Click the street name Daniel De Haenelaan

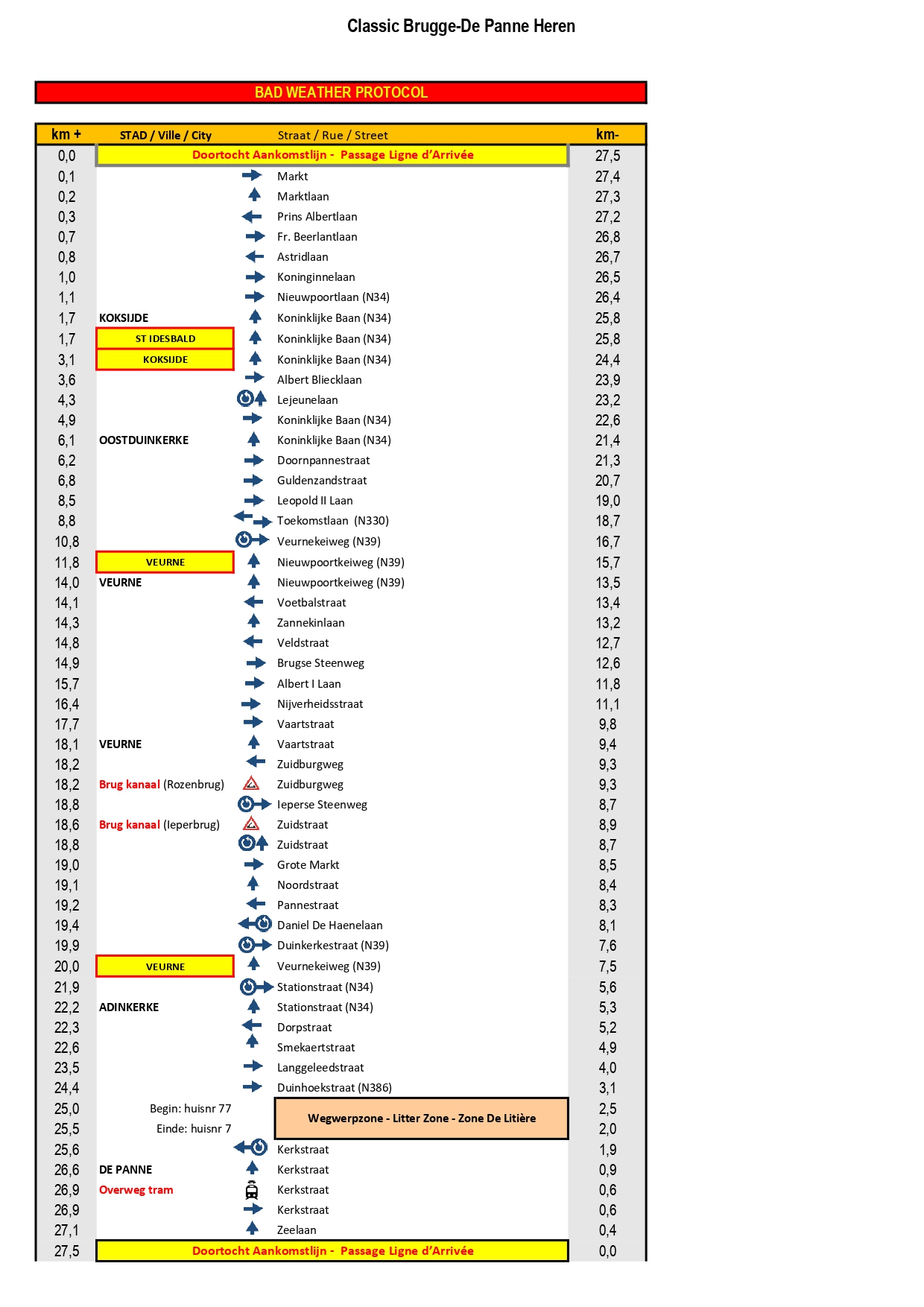330,925
